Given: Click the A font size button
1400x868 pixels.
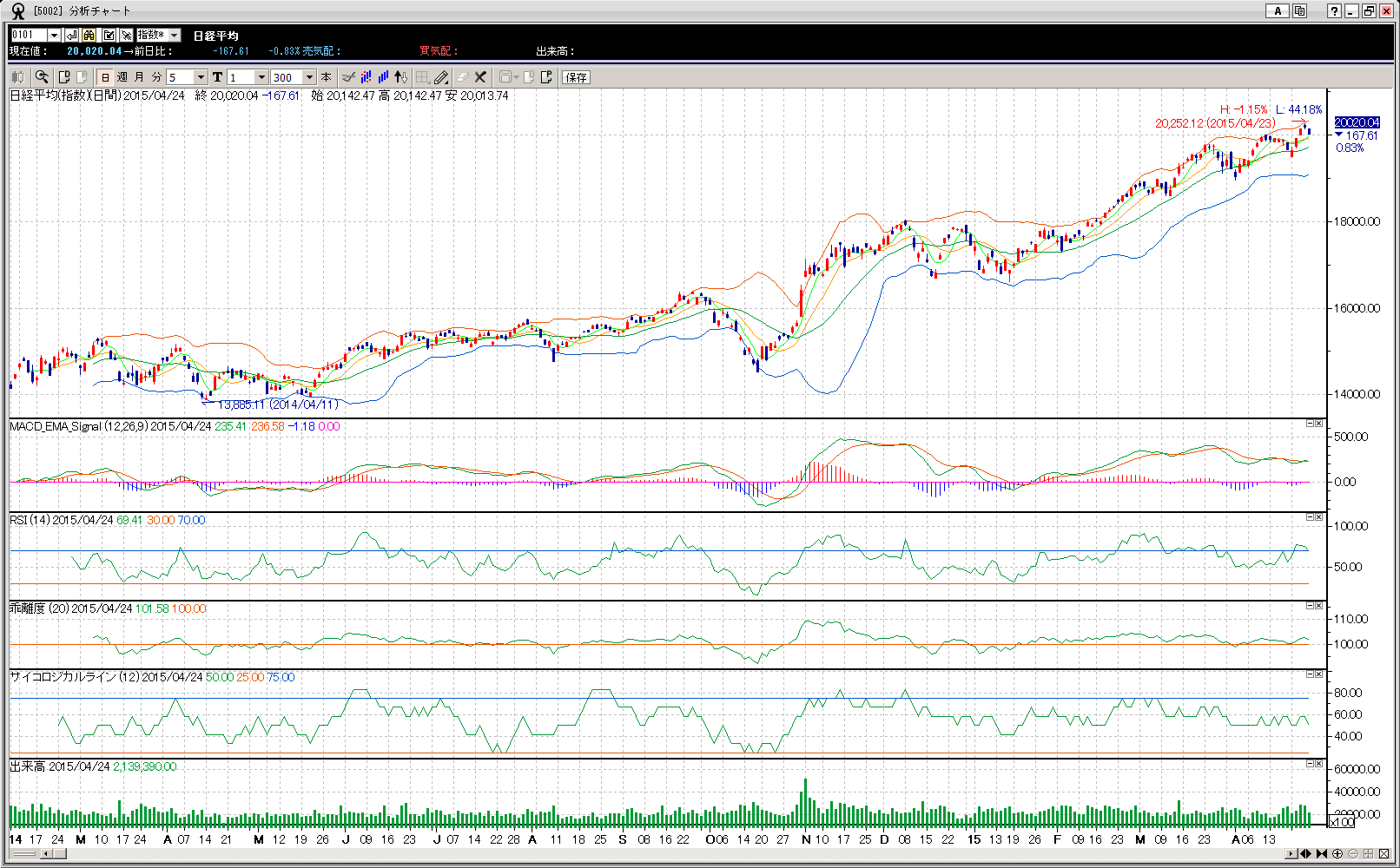Looking at the screenshot, I should 1277,10.
